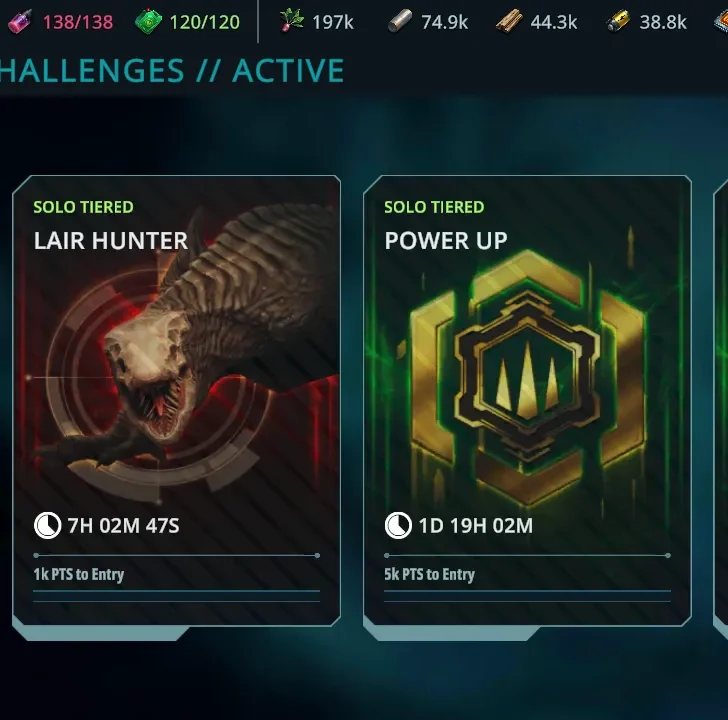Click the 120/120 fuel counter
This screenshot has height=720, width=728.
[x=205, y=22]
